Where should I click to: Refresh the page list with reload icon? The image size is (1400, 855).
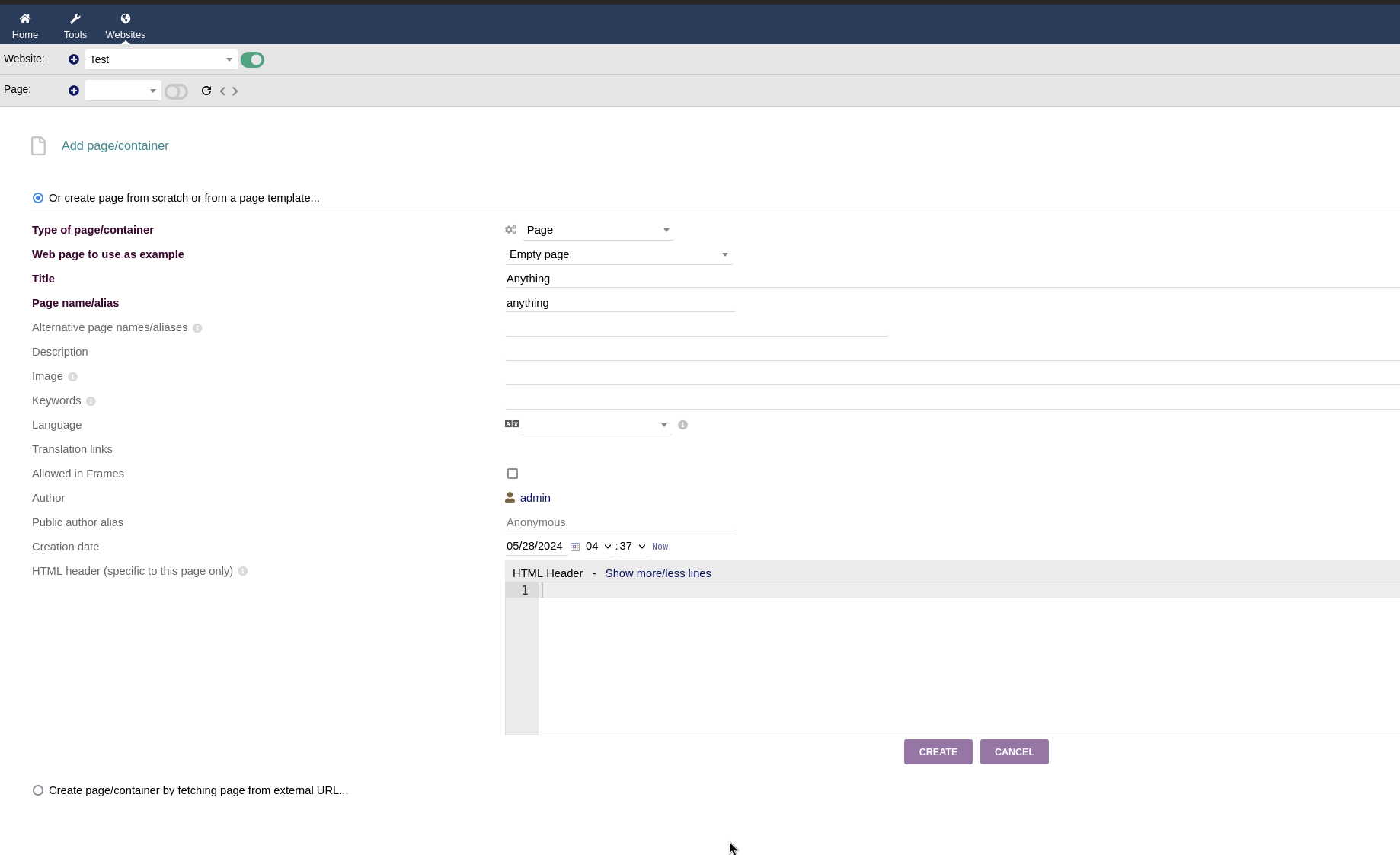206,91
